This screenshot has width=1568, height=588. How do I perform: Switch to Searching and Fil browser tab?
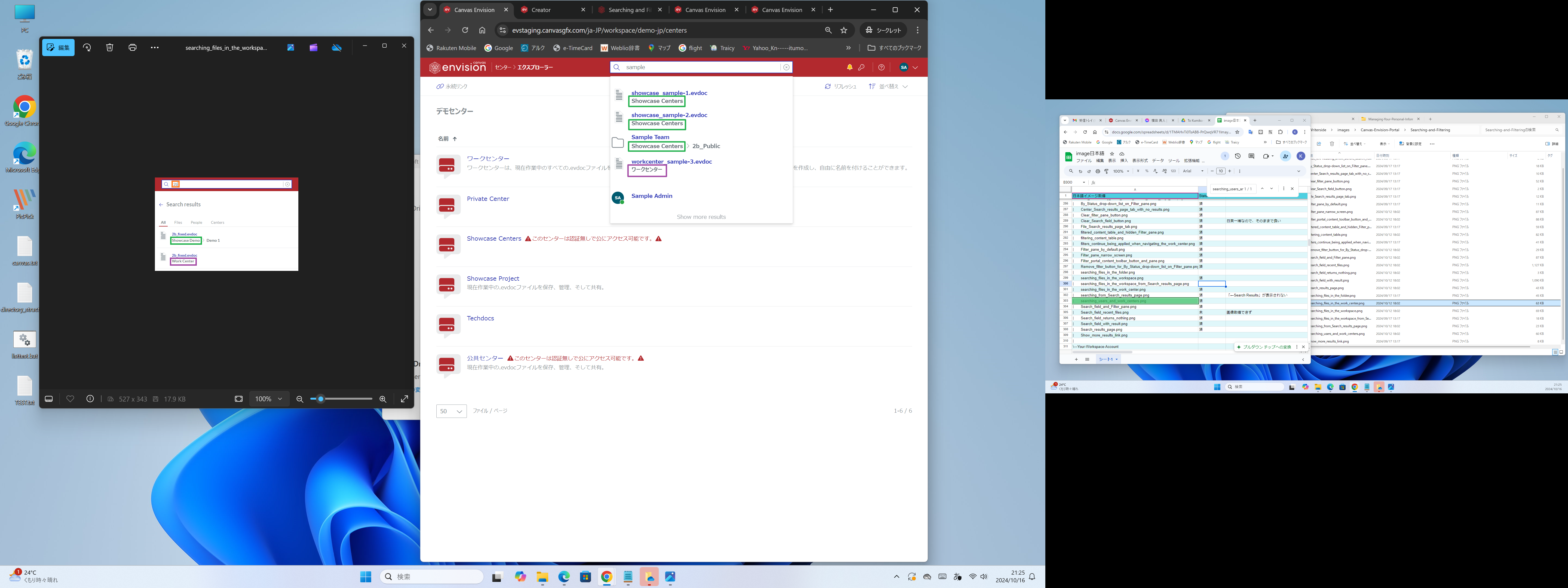tap(629, 10)
